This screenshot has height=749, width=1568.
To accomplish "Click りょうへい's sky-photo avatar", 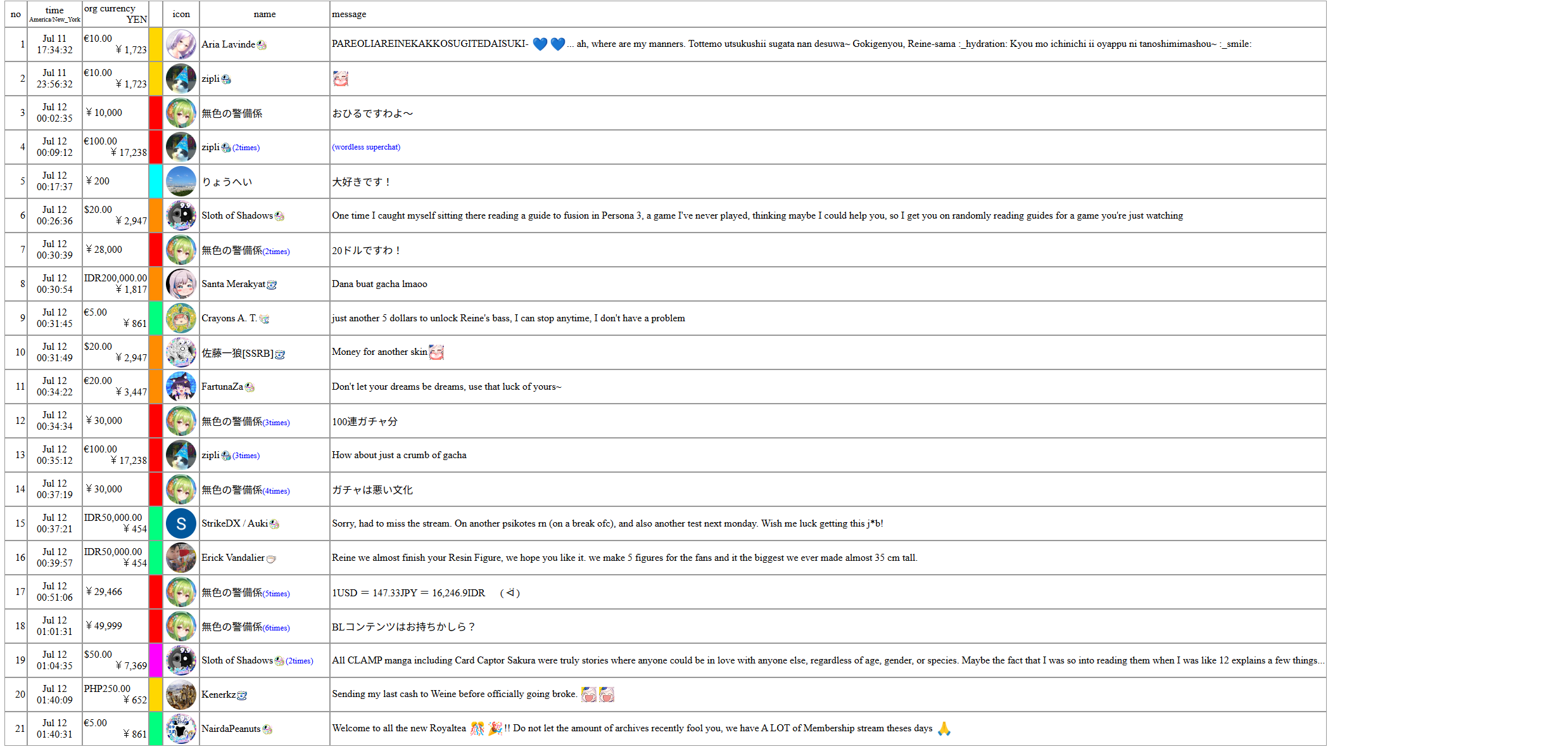I will [x=181, y=181].
